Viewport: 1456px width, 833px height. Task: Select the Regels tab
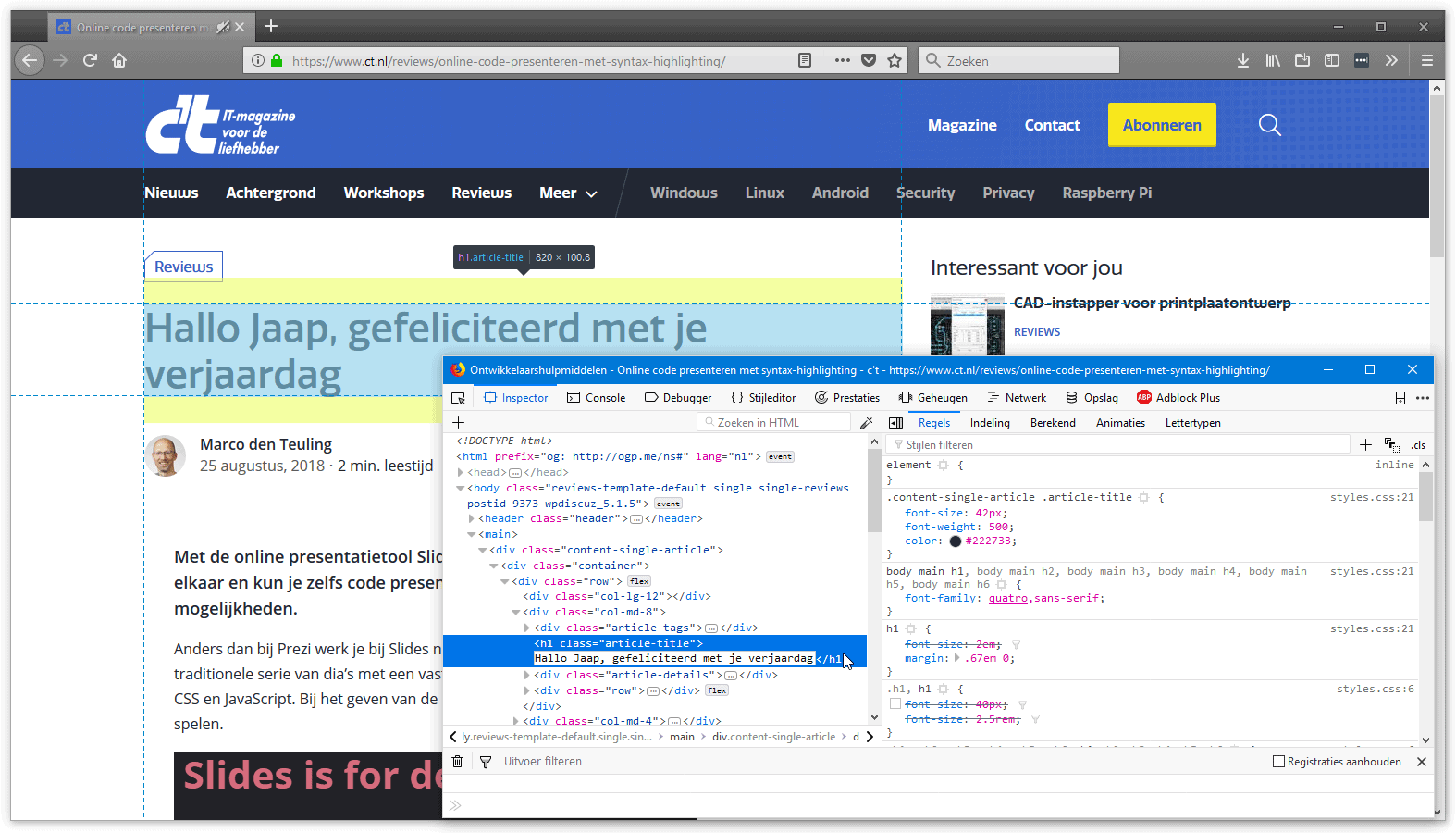click(x=934, y=423)
